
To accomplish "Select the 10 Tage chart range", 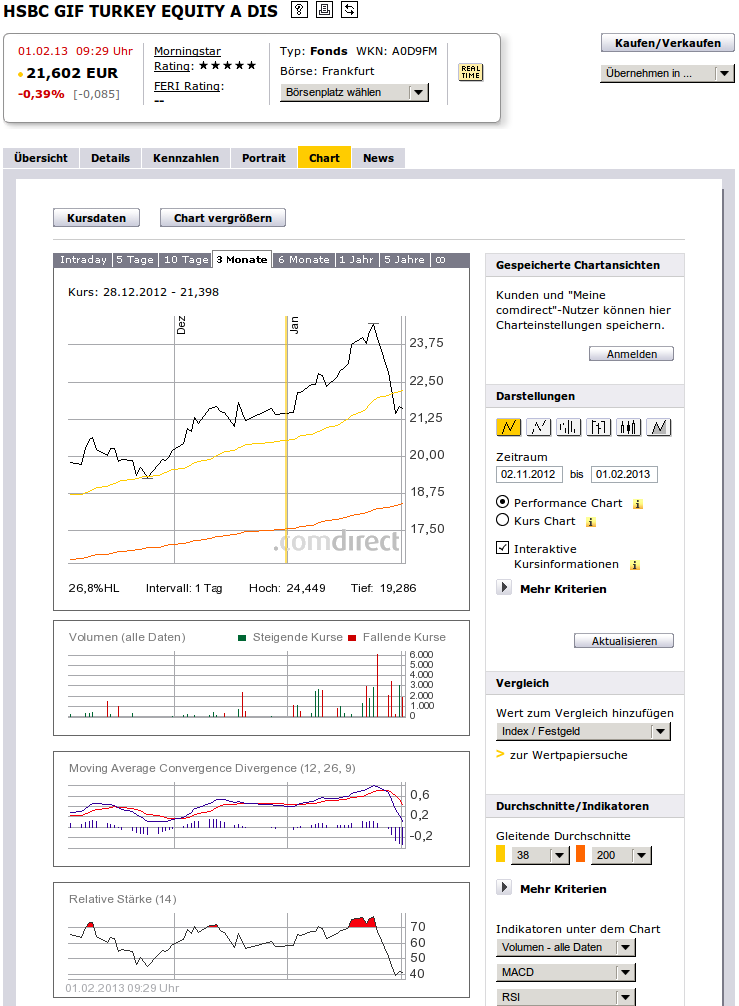I will pyautogui.click(x=186, y=260).
